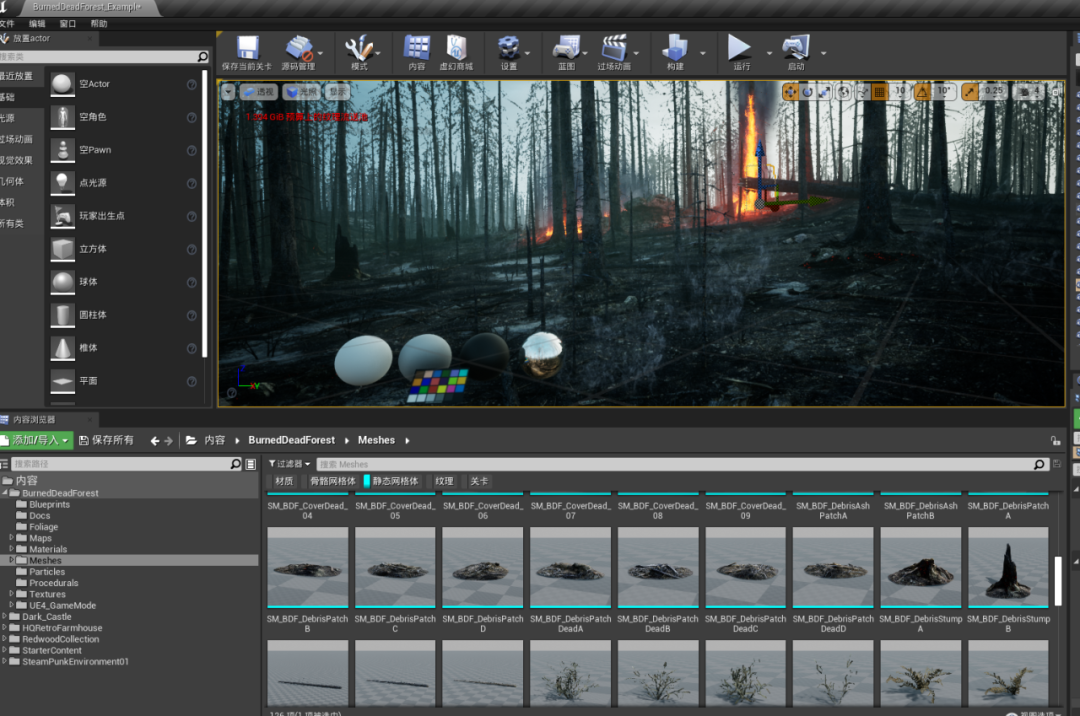Toggle grid snapping in the viewport toolbar
Viewport: 1080px width, 716px height.
[x=880, y=92]
